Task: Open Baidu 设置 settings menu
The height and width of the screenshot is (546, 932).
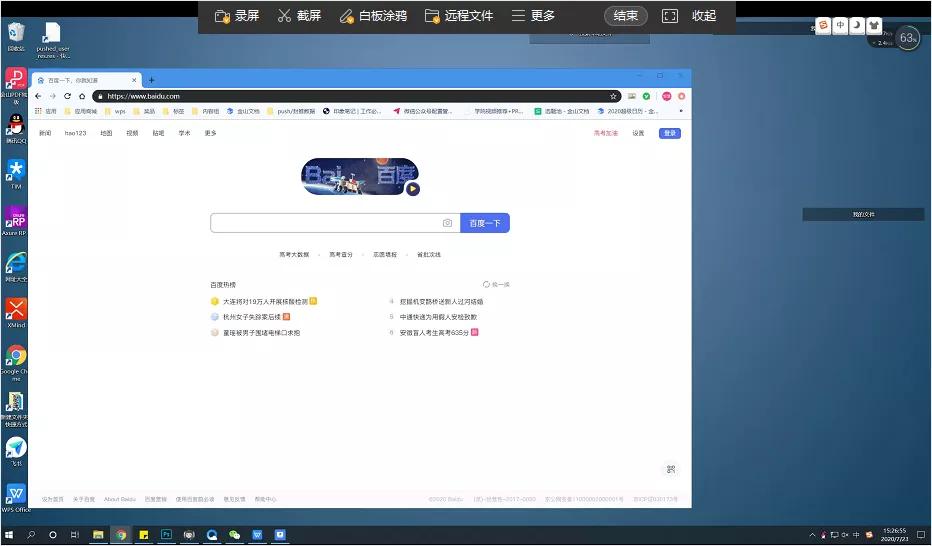Action: tap(638, 133)
